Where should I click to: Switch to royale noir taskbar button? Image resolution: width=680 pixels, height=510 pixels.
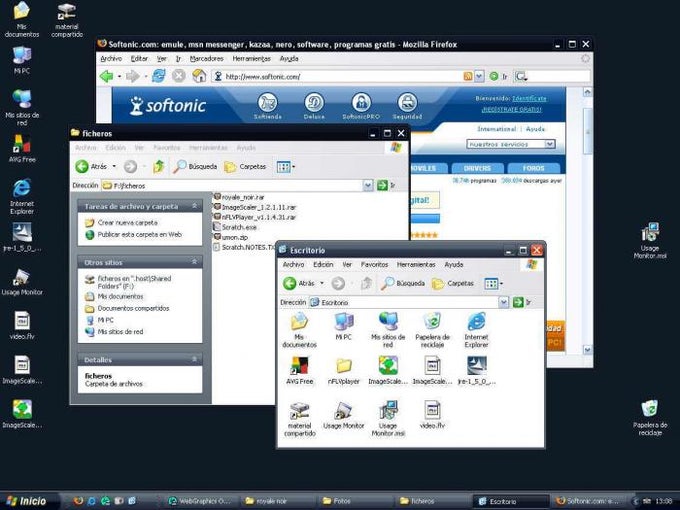[x=278, y=501]
